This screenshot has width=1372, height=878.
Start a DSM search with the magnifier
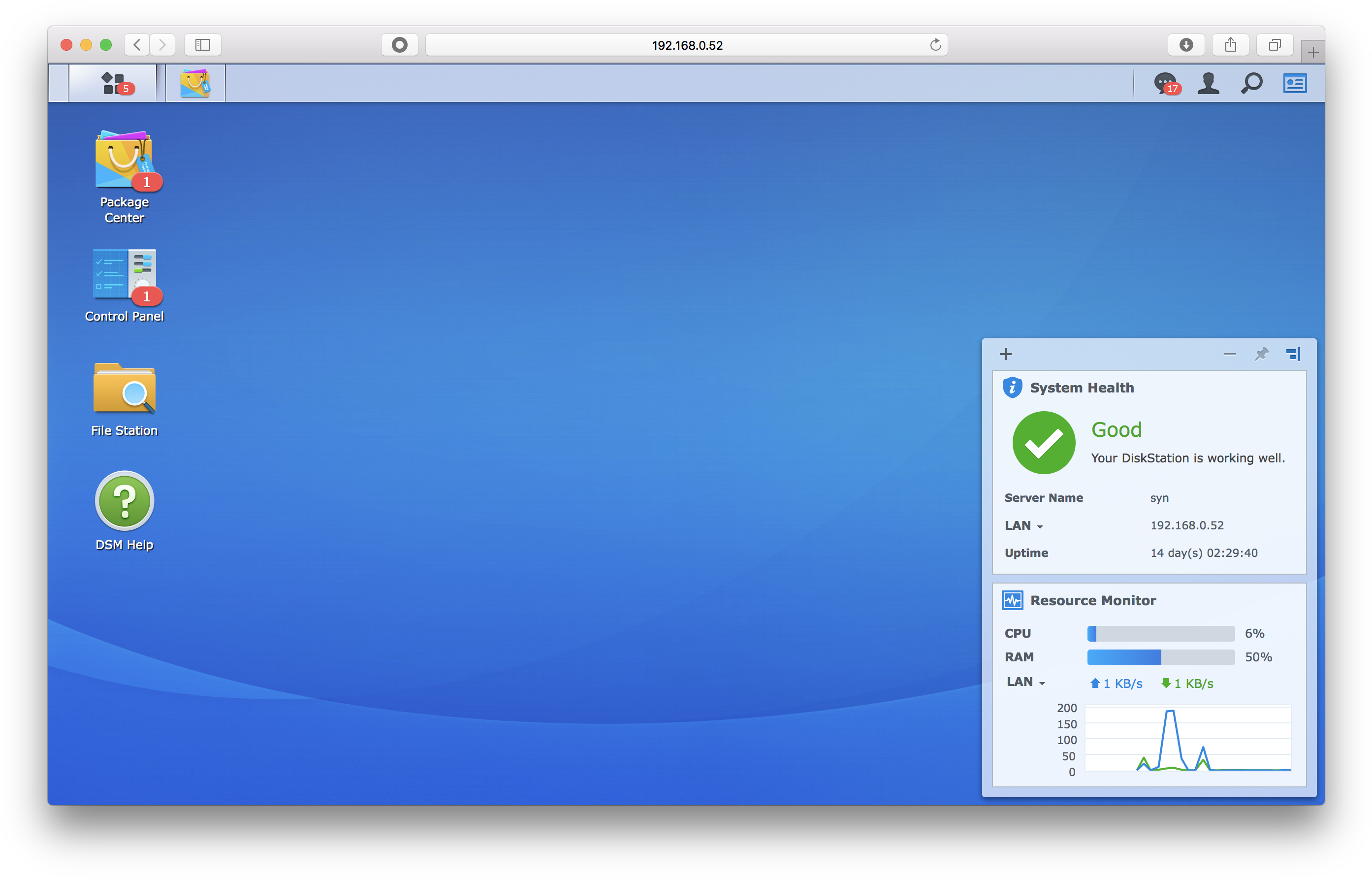point(1251,83)
